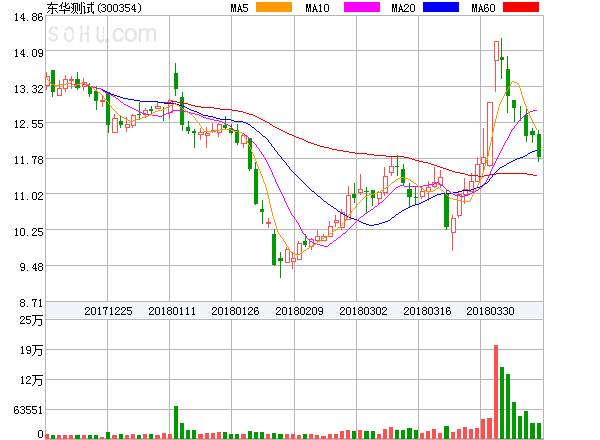This screenshot has height=440, width=600.
Task: Click the 63551 volume axis label
Action: 28,410
